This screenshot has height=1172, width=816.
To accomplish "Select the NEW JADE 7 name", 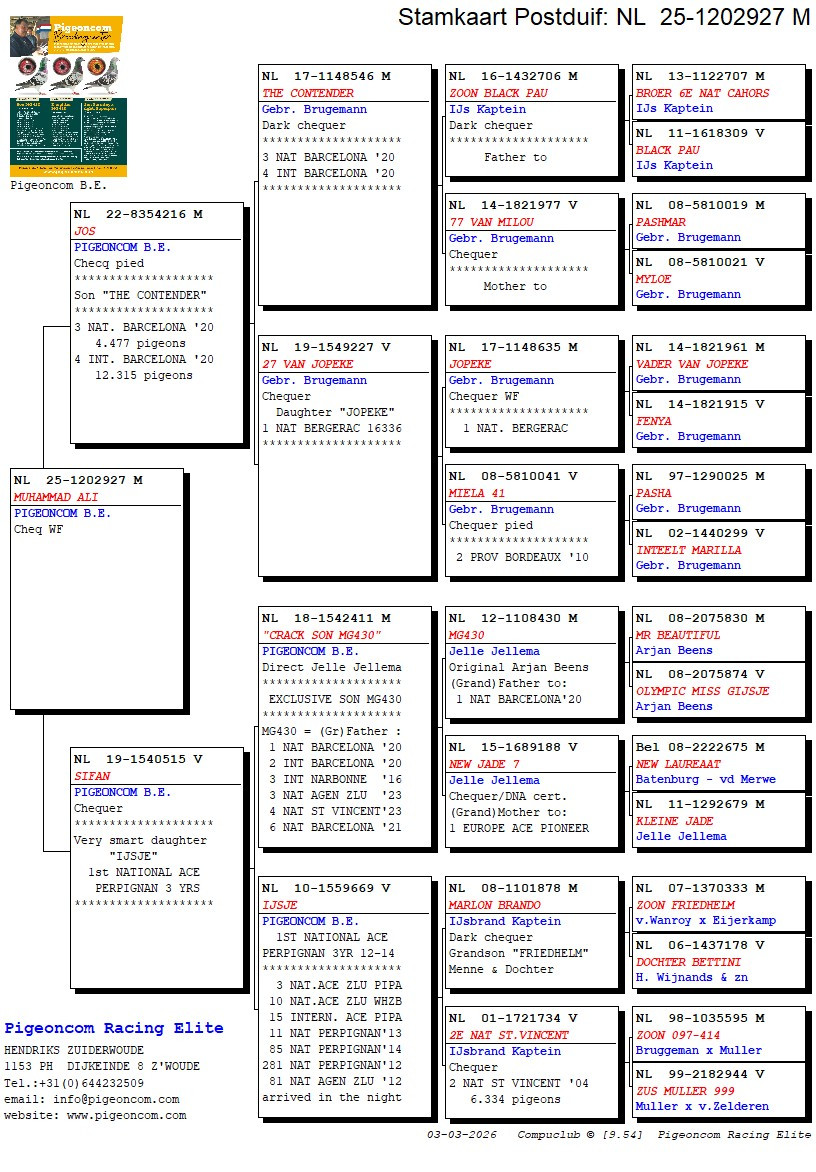I will click(x=484, y=764).
